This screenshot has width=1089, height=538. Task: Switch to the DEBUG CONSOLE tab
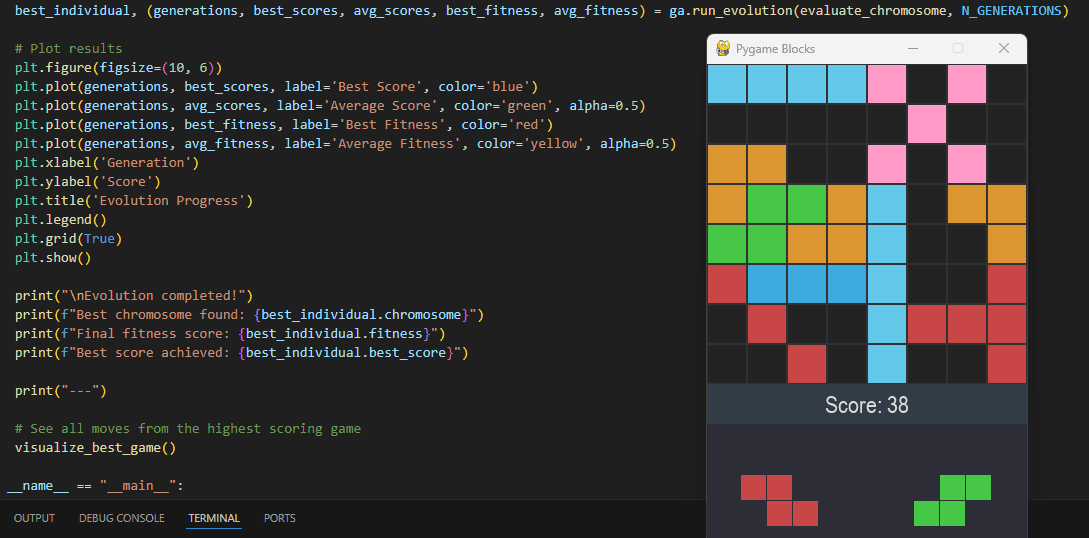coord(122,518)
